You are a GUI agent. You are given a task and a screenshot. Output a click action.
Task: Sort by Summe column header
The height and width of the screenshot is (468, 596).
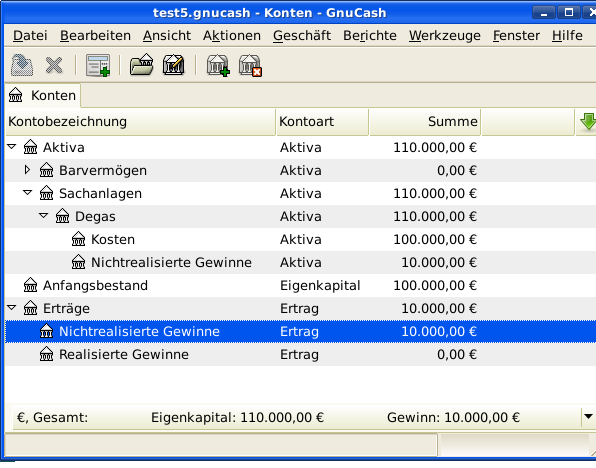pyautogui.click(x=425, y=122)
